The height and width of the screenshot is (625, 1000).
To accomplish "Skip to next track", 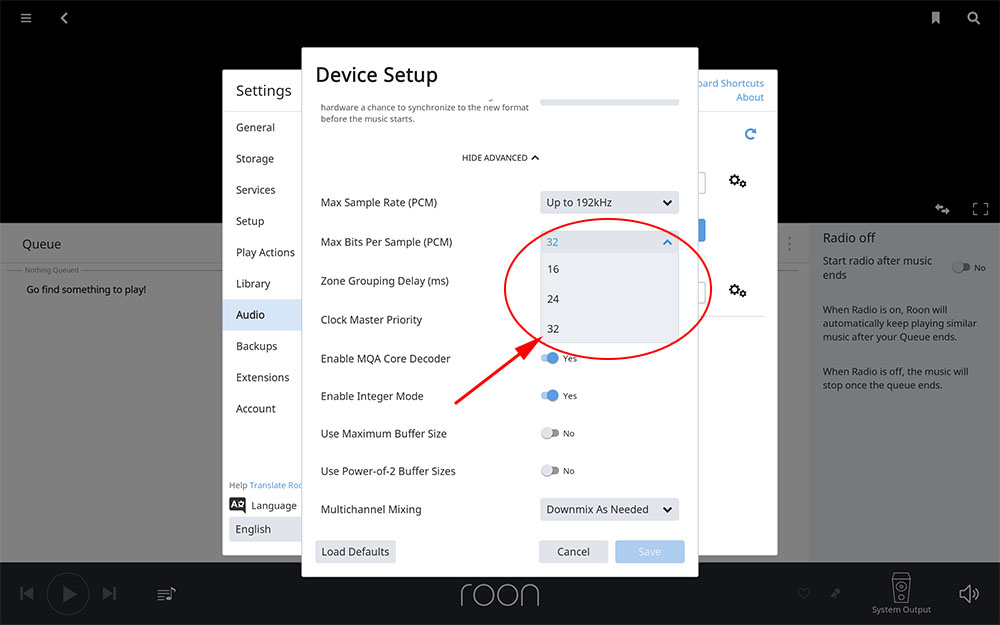I will [110, 594].
